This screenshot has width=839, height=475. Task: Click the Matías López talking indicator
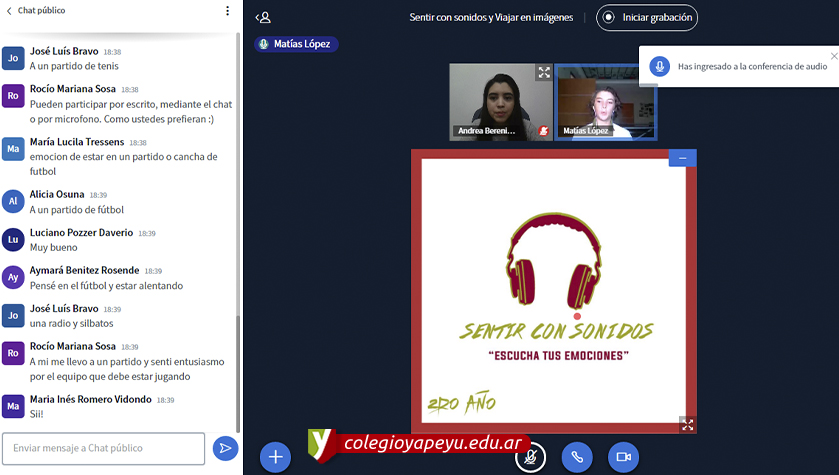pos(297,44)
